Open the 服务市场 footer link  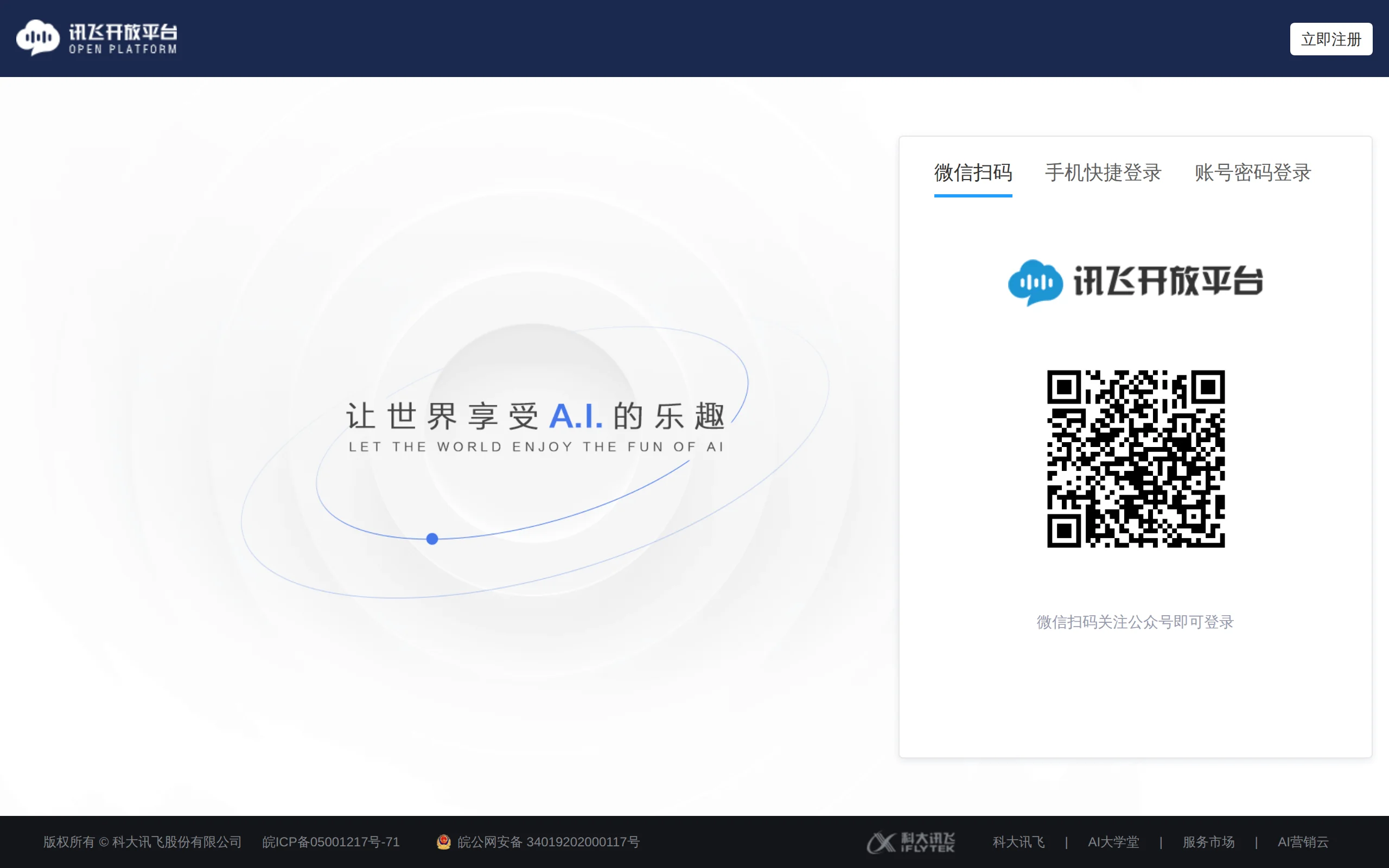tap(1208, 841)
